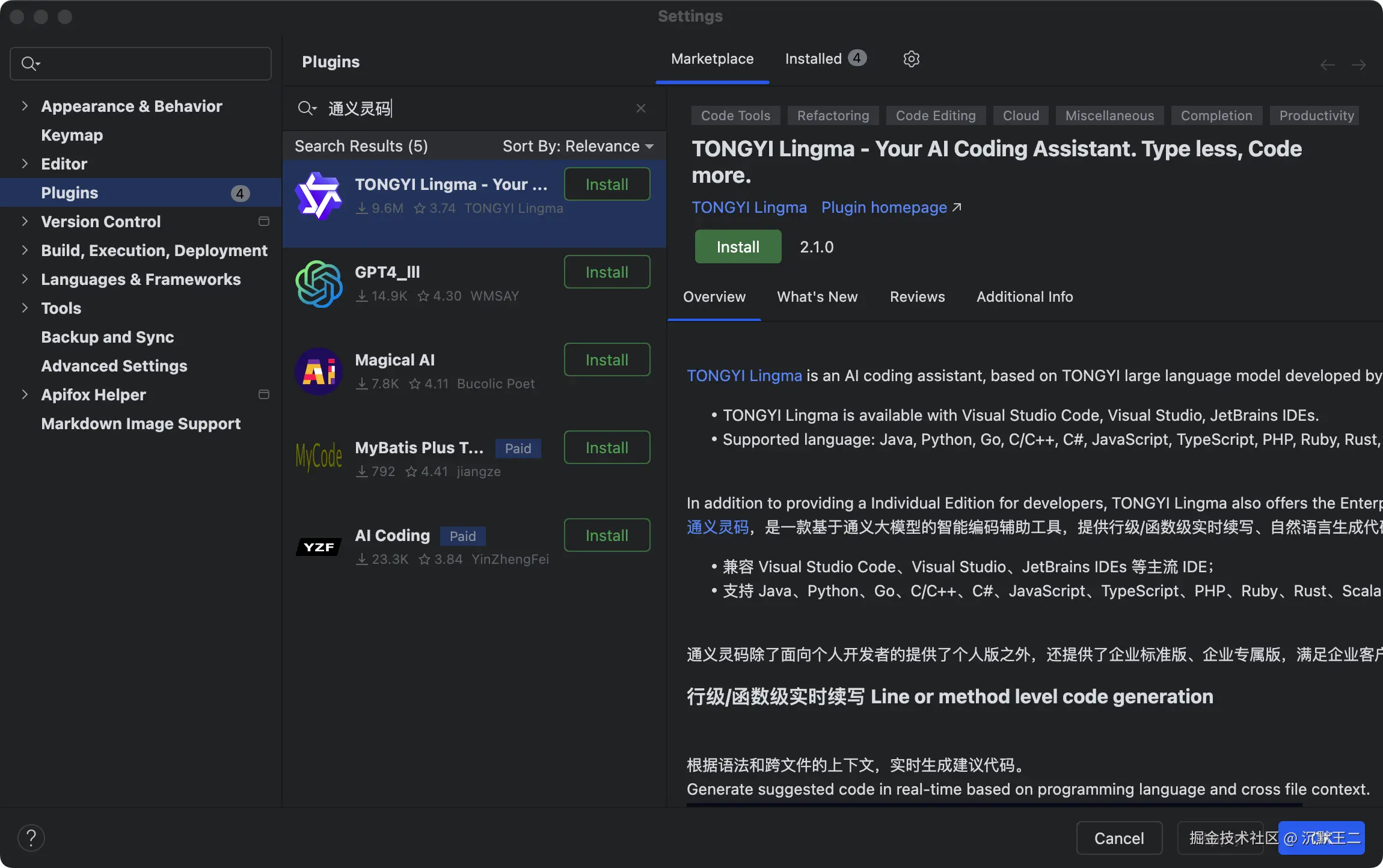Open help with the question mark icon
This screenshot has height=868, width=1383.
31,838
